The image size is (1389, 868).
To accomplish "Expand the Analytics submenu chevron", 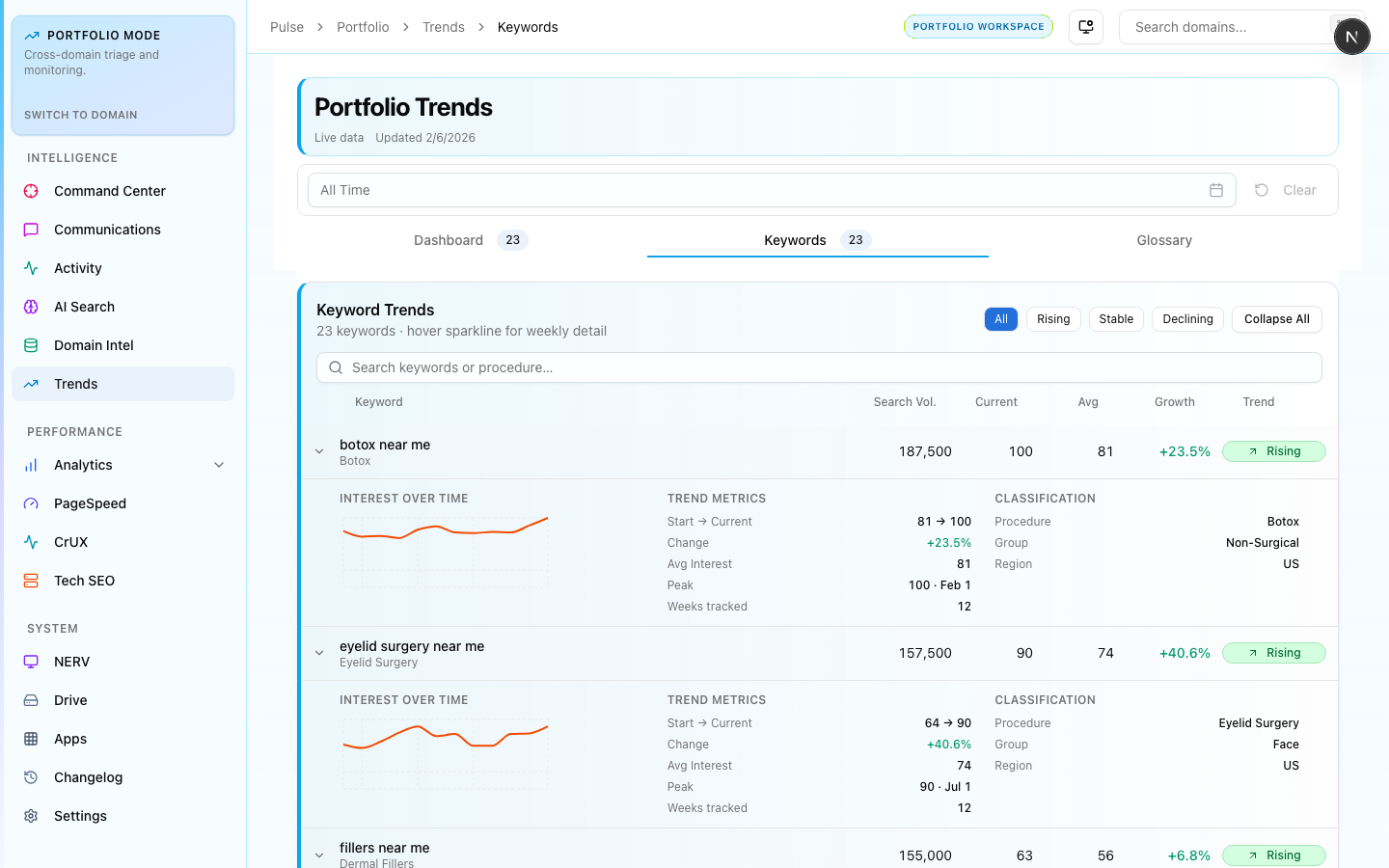I will pos(219,465).
